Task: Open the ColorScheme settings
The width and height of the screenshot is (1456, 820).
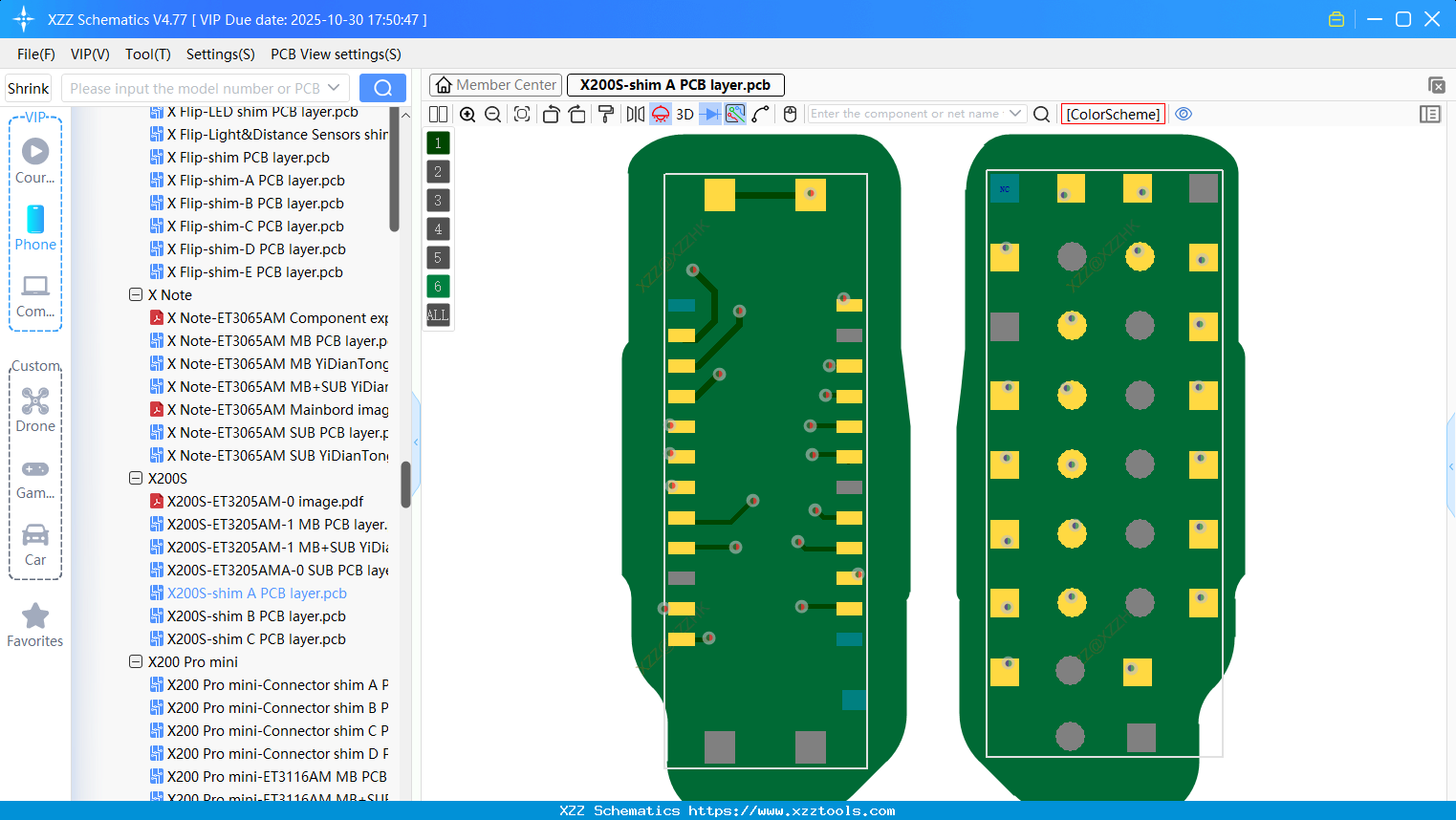Action: (1112, 114)
